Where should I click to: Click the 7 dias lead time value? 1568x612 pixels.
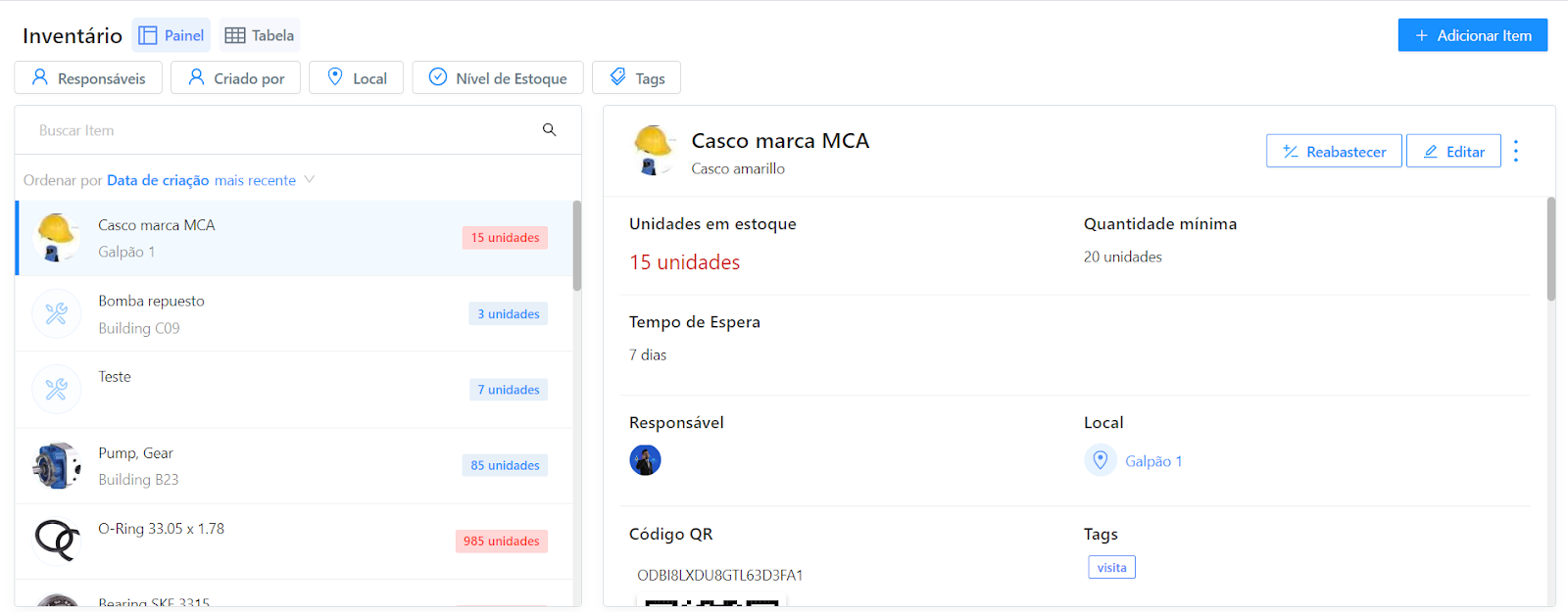[x=648, y=354]
